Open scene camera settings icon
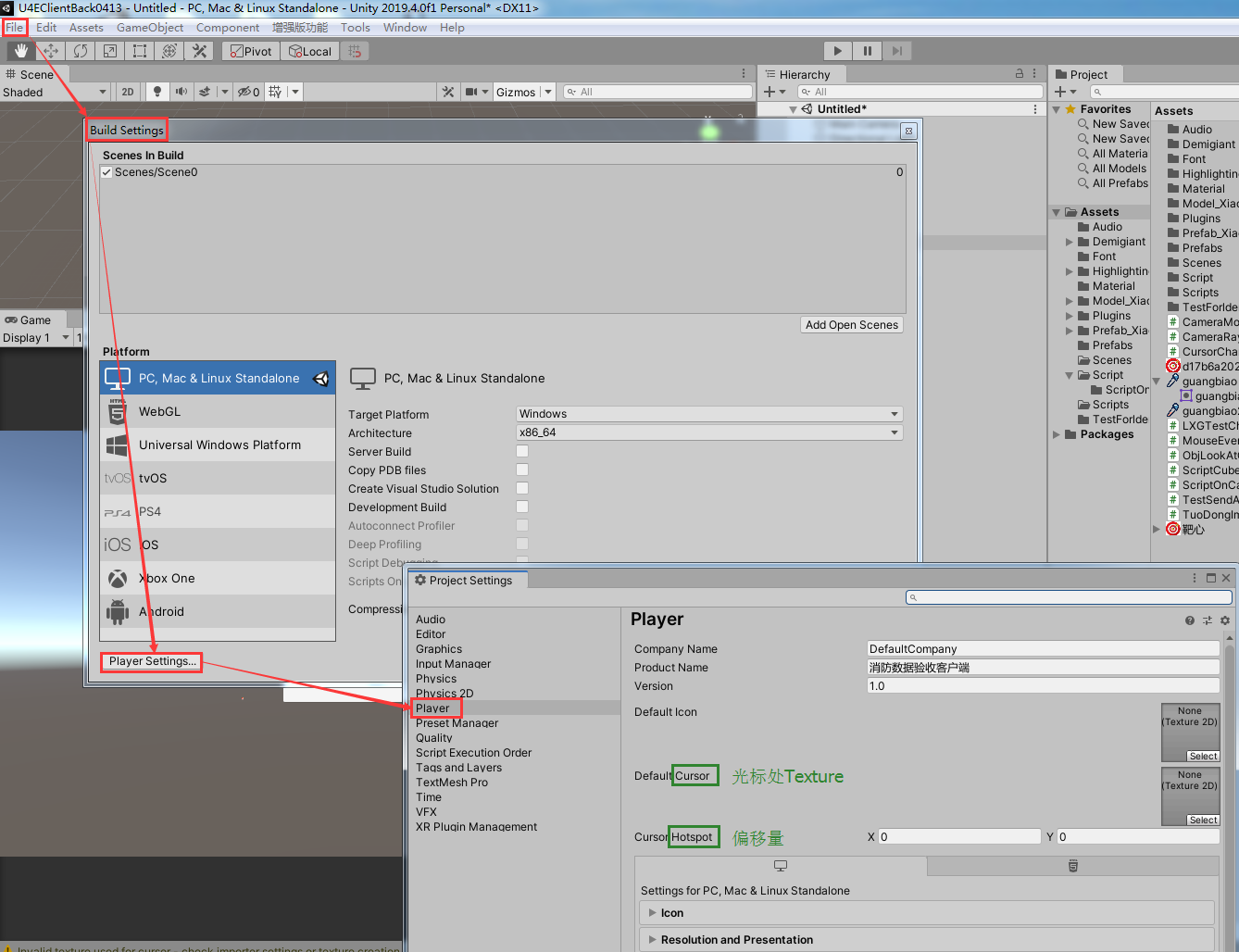The image size is (1239, 952). point(472,92)
